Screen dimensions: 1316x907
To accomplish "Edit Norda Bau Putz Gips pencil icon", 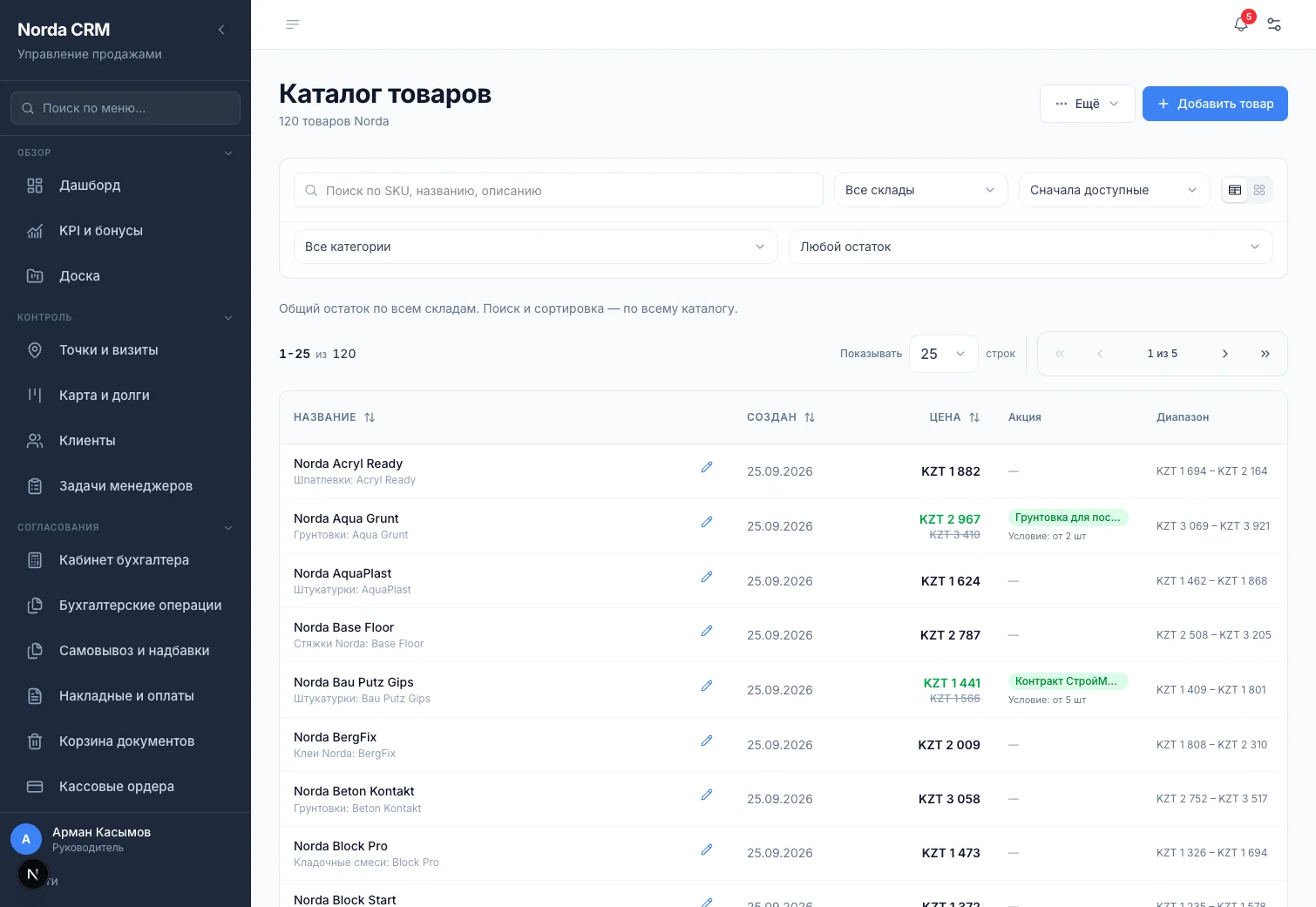I will pos(707,686).
